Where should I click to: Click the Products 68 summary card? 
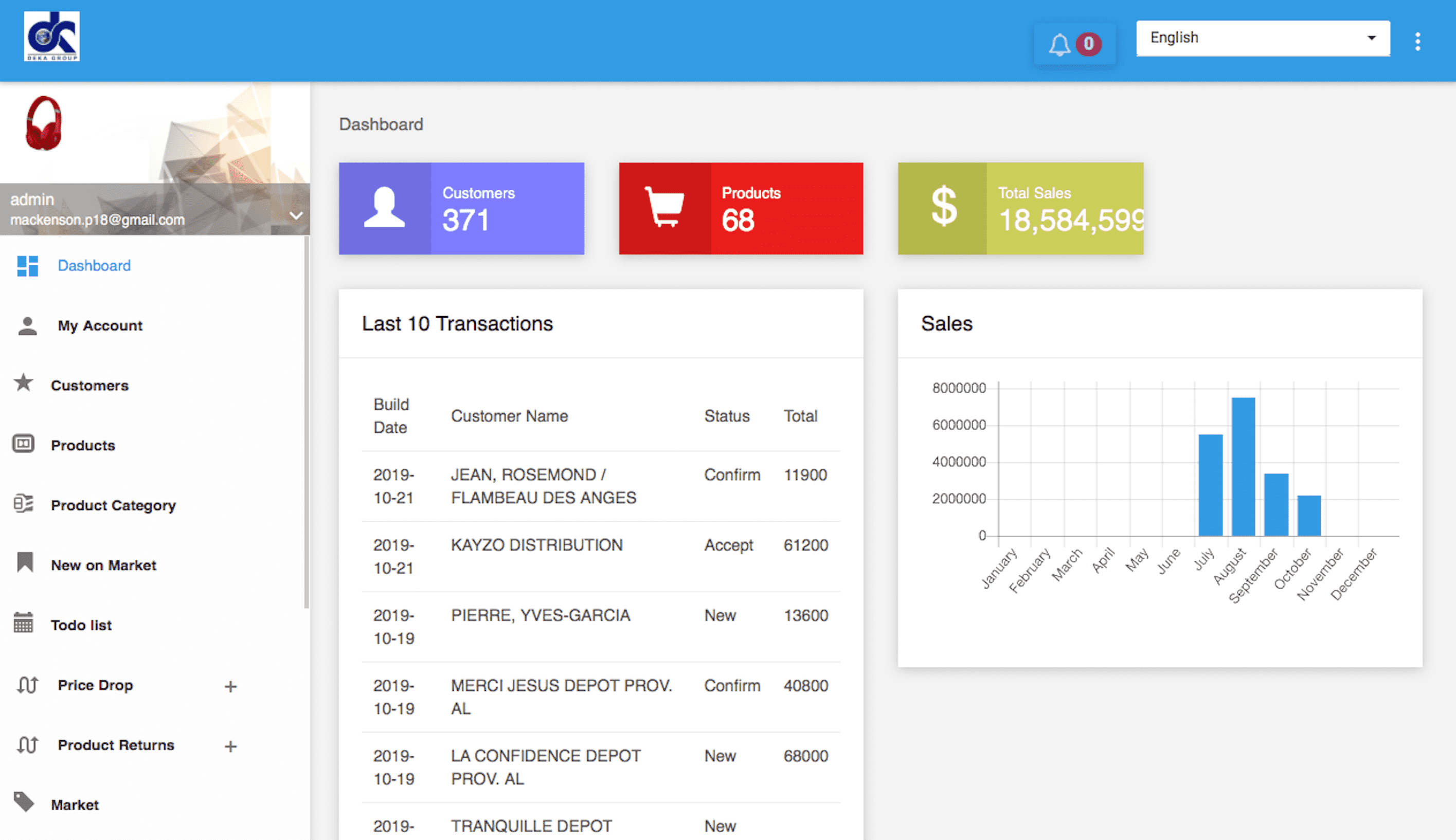pos(741,209)
